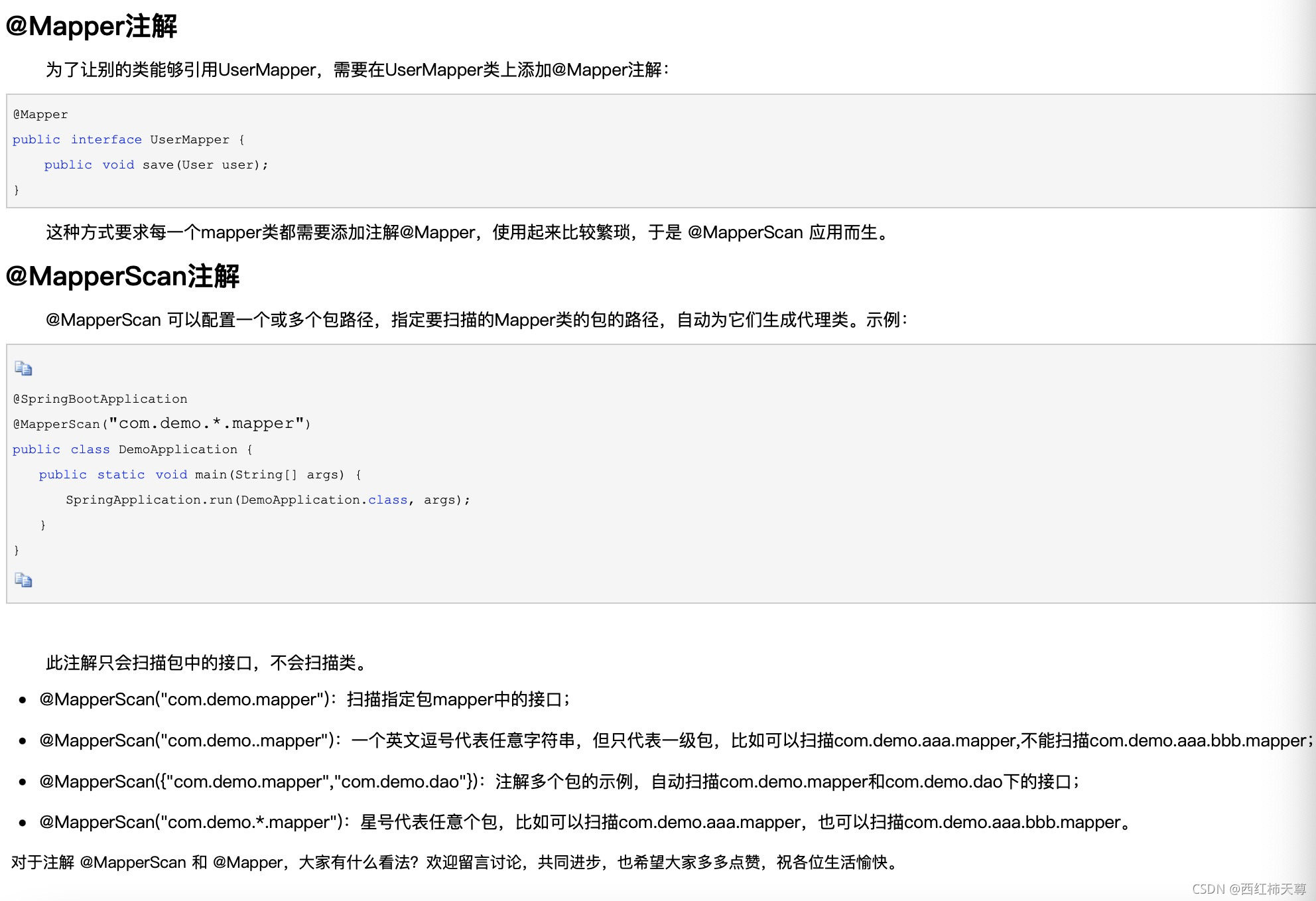
Task: Click the @MapperScan注解 heading
Action: point(123,276)
